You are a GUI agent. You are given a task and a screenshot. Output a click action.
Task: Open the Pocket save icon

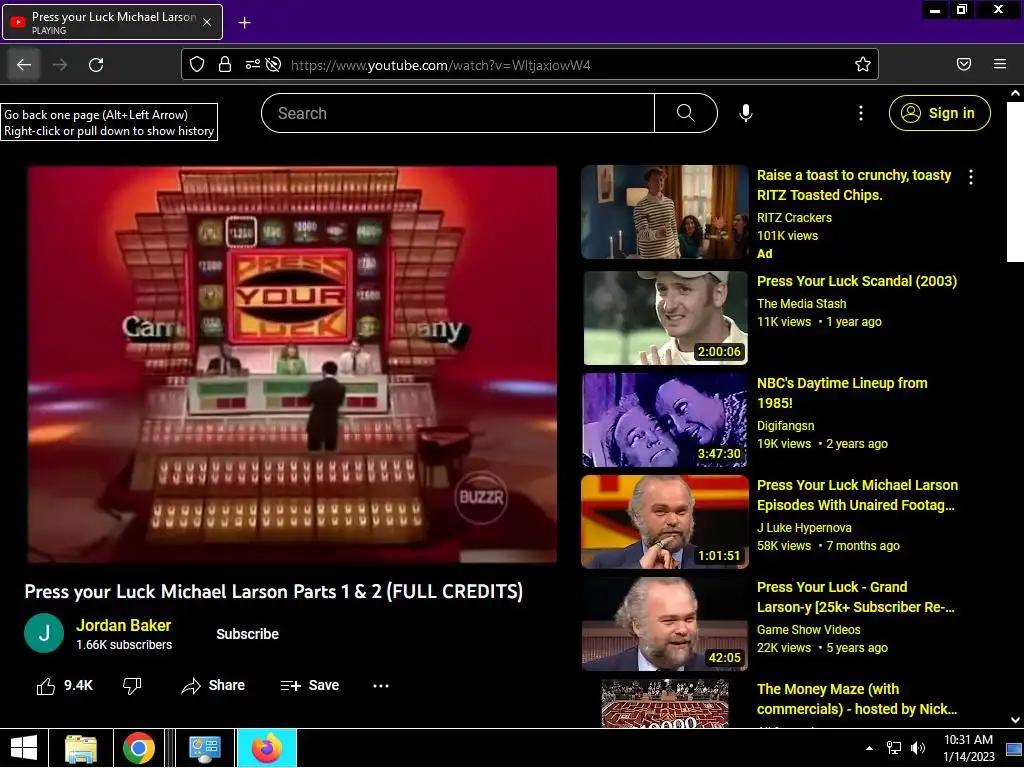point(964,64)
